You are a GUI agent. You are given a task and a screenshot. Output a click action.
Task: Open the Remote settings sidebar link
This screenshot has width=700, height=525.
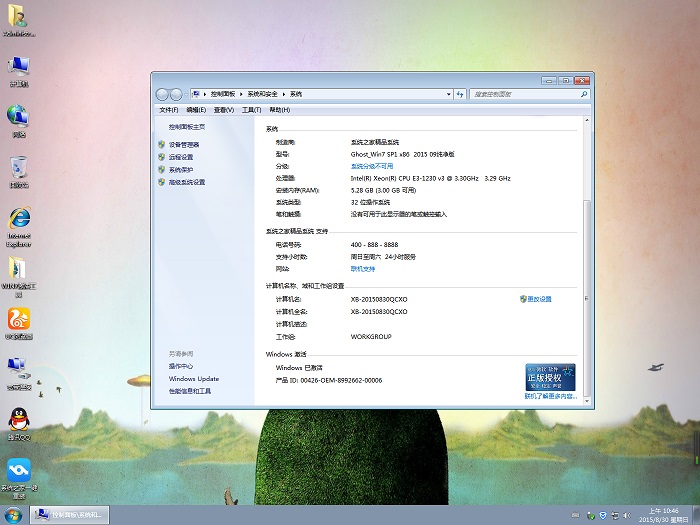181,157
